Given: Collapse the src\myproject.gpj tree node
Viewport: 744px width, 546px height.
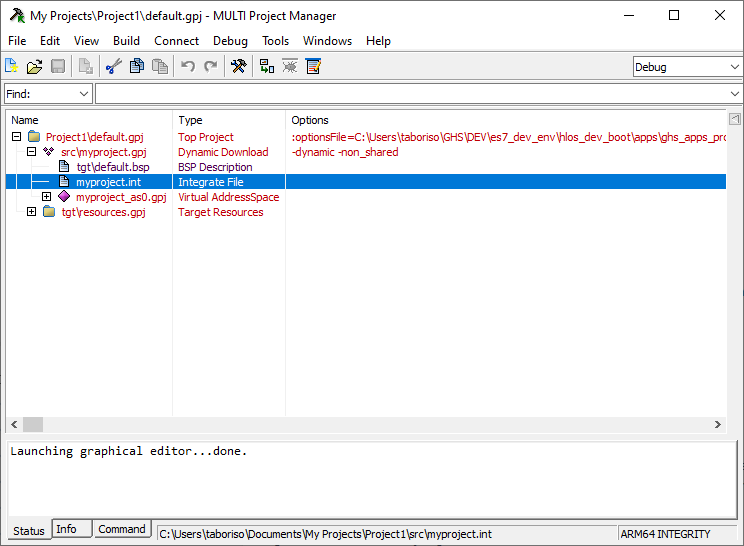Looking at the screenshot, I should coord(32,152).
